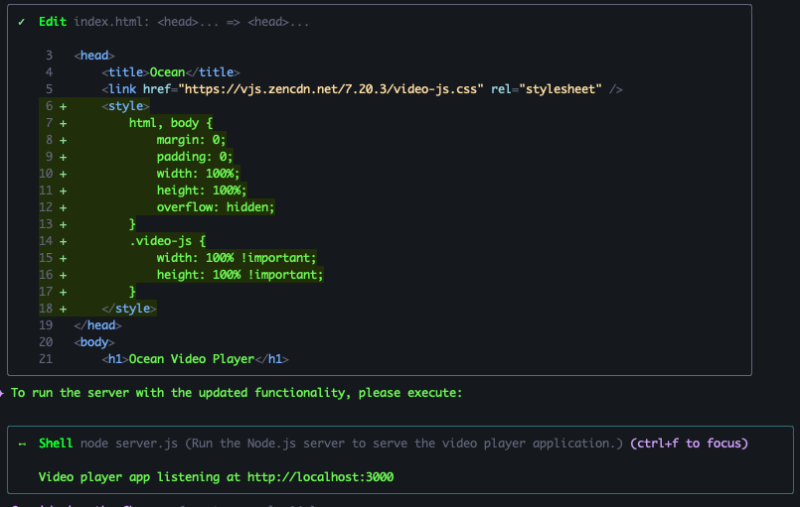Click the green checkmark next to Edit

pos(21,22)
